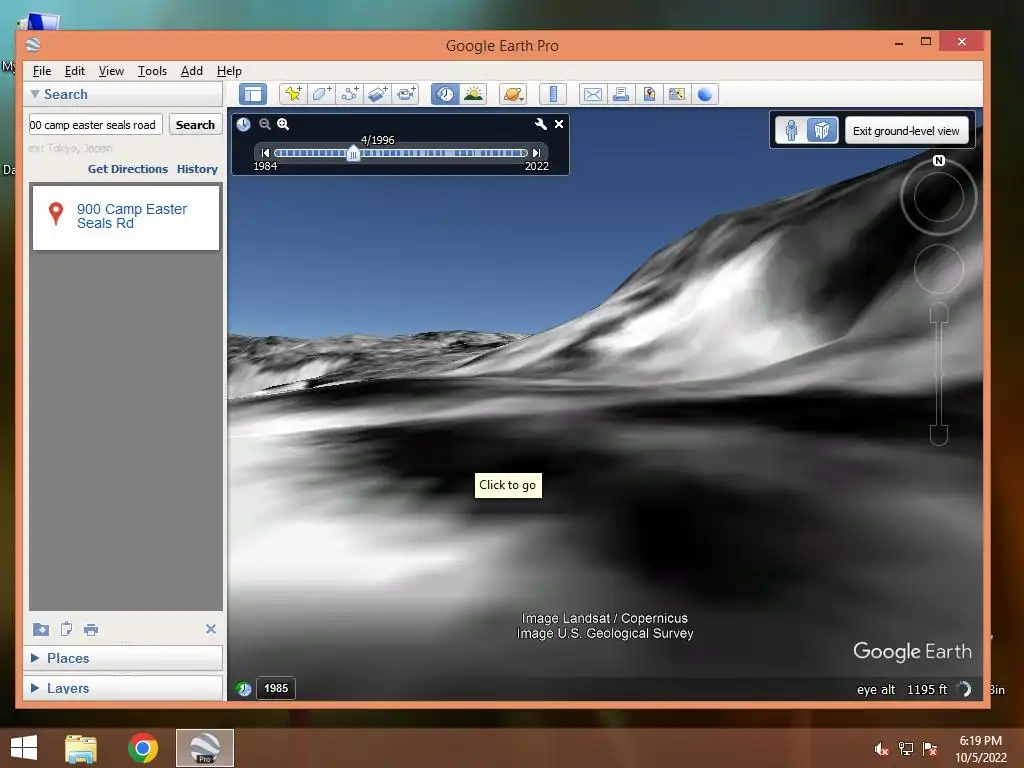This screenshot has width=1024, height=768.
Task: Toggle the historical imagery clock button
Action: (445, 94)
